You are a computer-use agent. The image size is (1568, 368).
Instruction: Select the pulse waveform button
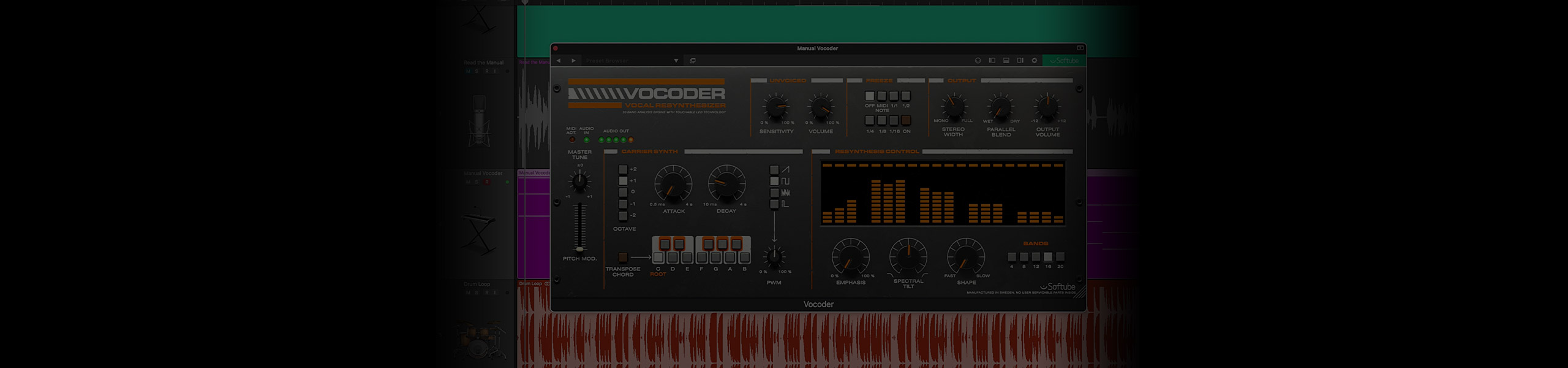point(774,204)
